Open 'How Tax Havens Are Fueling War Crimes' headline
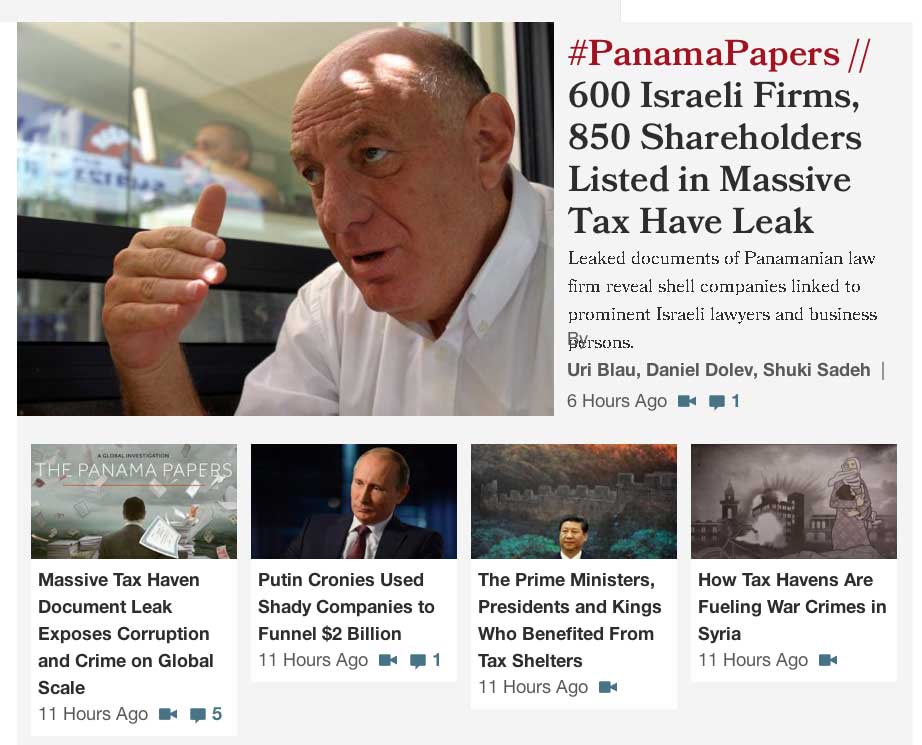 click(792, 607)
